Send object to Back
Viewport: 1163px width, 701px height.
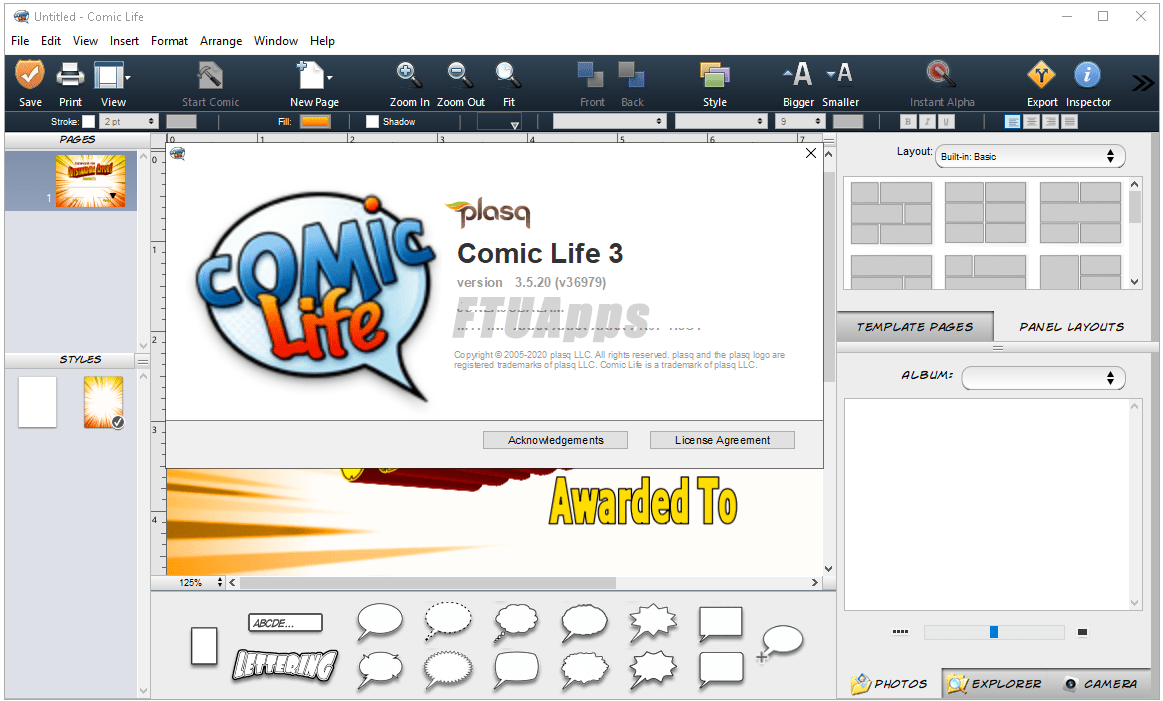point(632,75)
